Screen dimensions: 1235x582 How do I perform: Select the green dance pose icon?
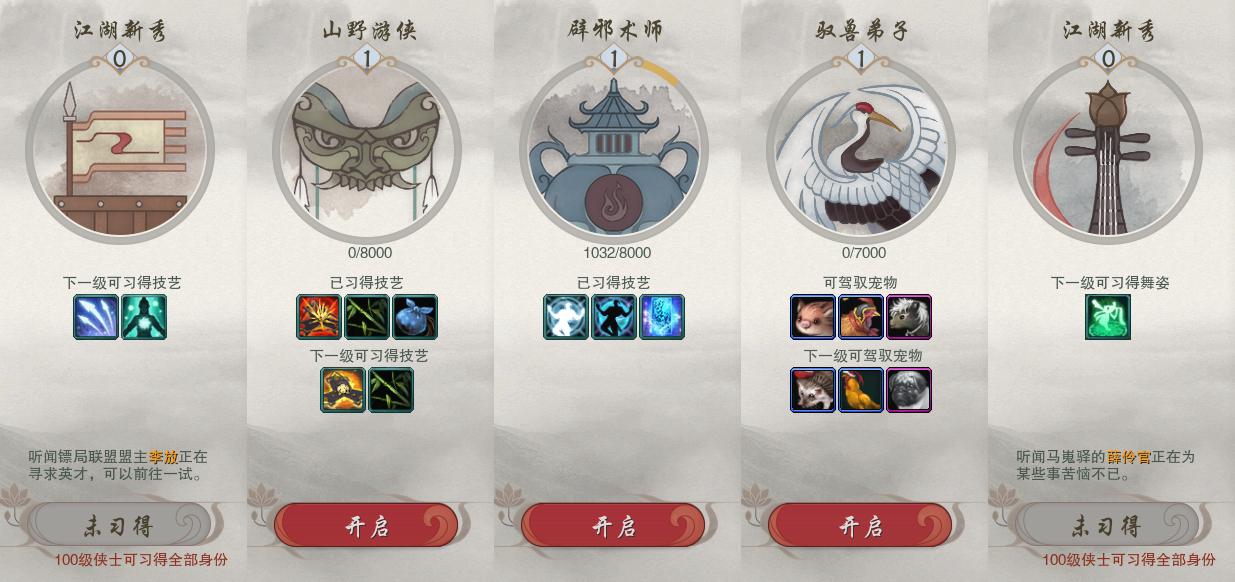(1108, 317)
